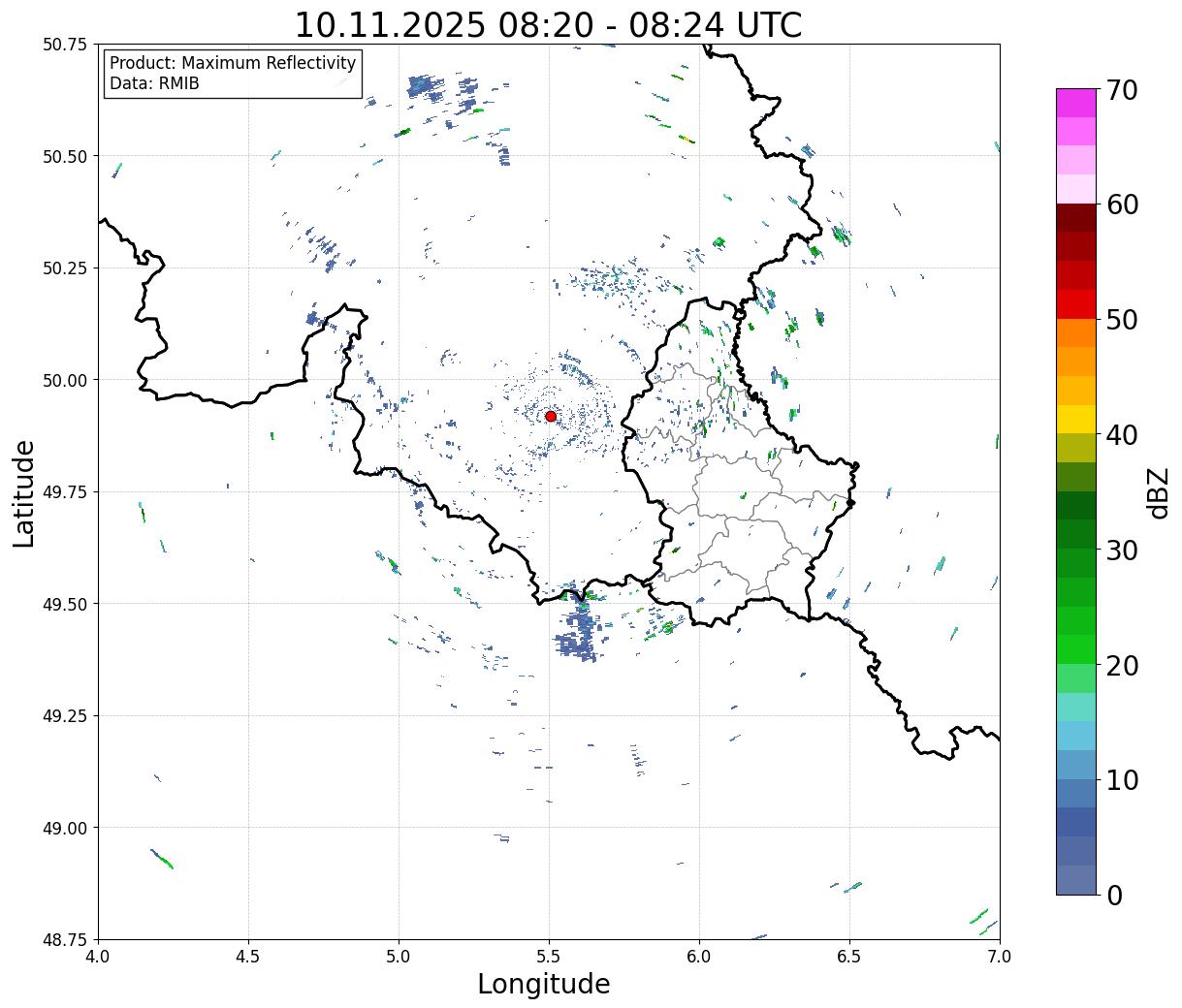Click the latitude tick label '48.75'

click(x=66, y=939)
